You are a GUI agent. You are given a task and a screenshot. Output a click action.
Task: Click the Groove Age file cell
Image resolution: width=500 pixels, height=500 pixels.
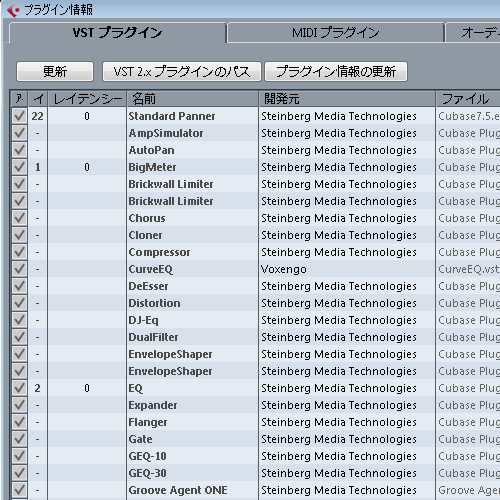[469, 490]
